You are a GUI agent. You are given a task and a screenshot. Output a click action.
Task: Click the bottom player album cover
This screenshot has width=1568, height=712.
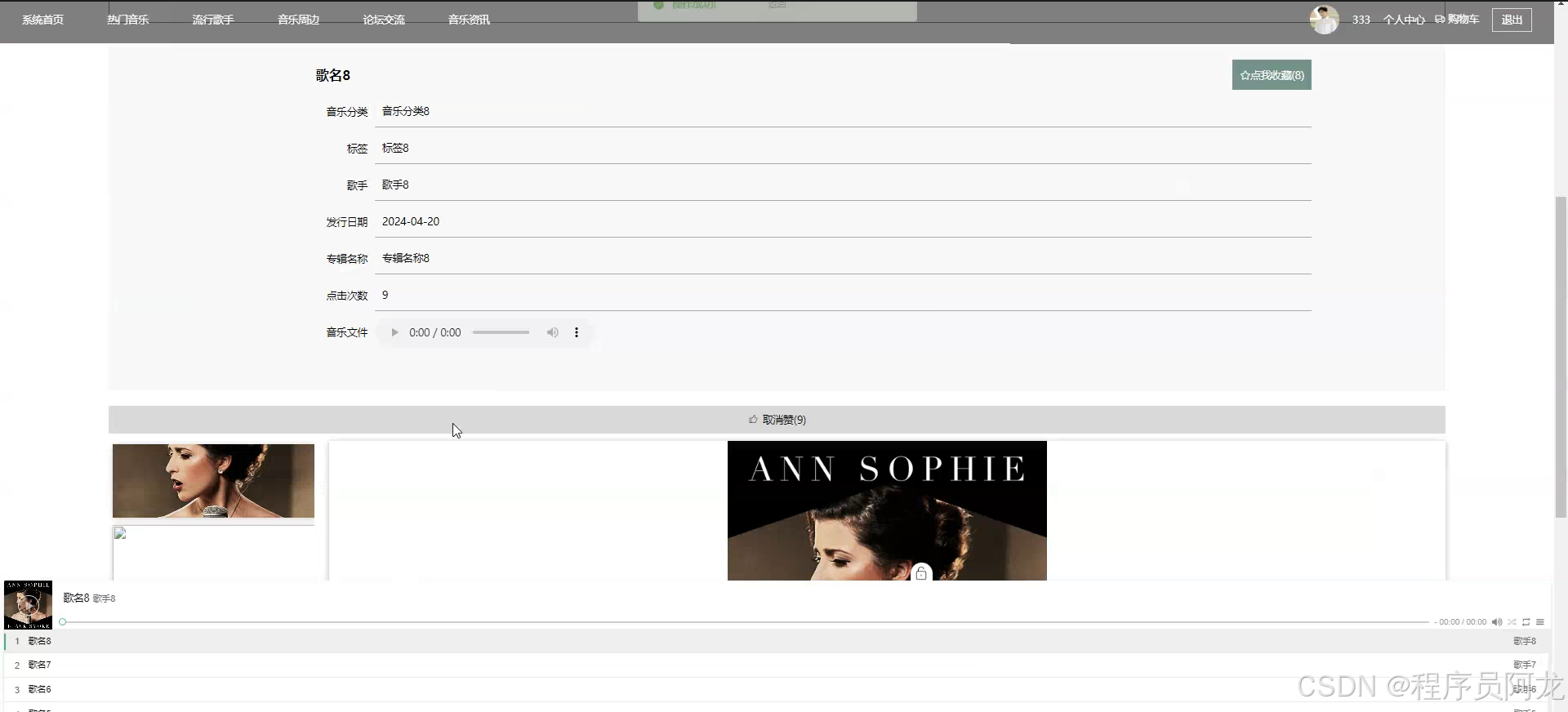pyautogui.click(x=28, y=605)
